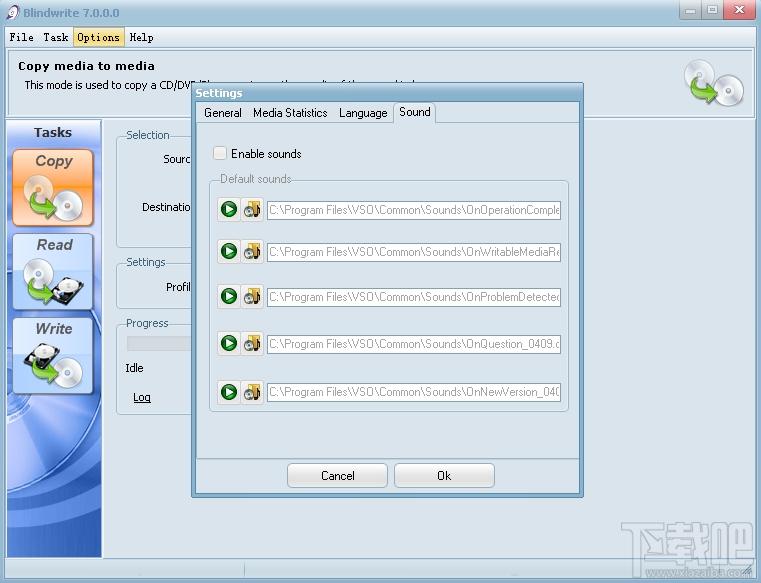Click the OnOperationComplete sound path field
Viewport: 761px width, 583px height.
click(414, 210)
